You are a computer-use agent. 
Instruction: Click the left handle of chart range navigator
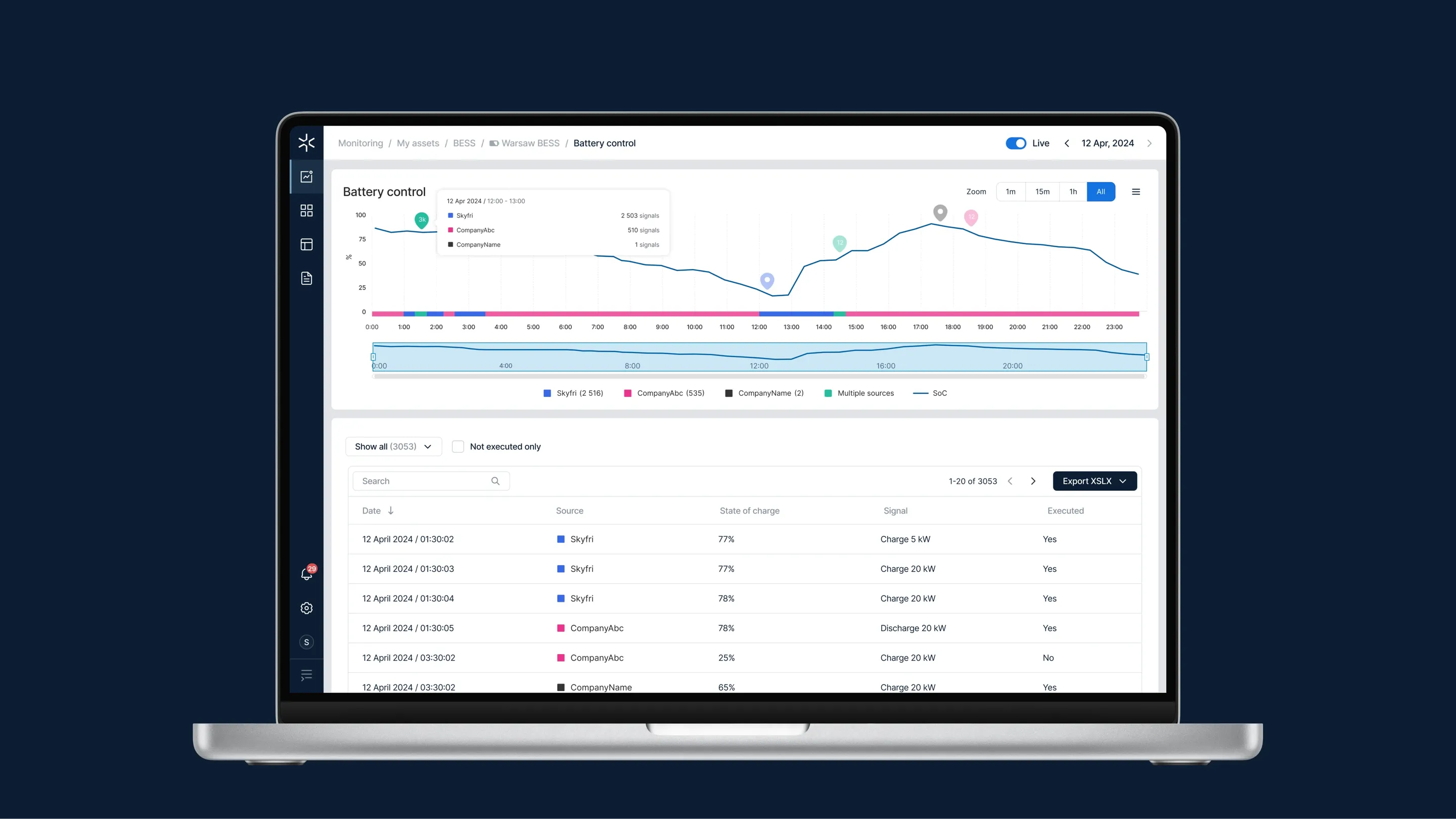coord(373,356)
